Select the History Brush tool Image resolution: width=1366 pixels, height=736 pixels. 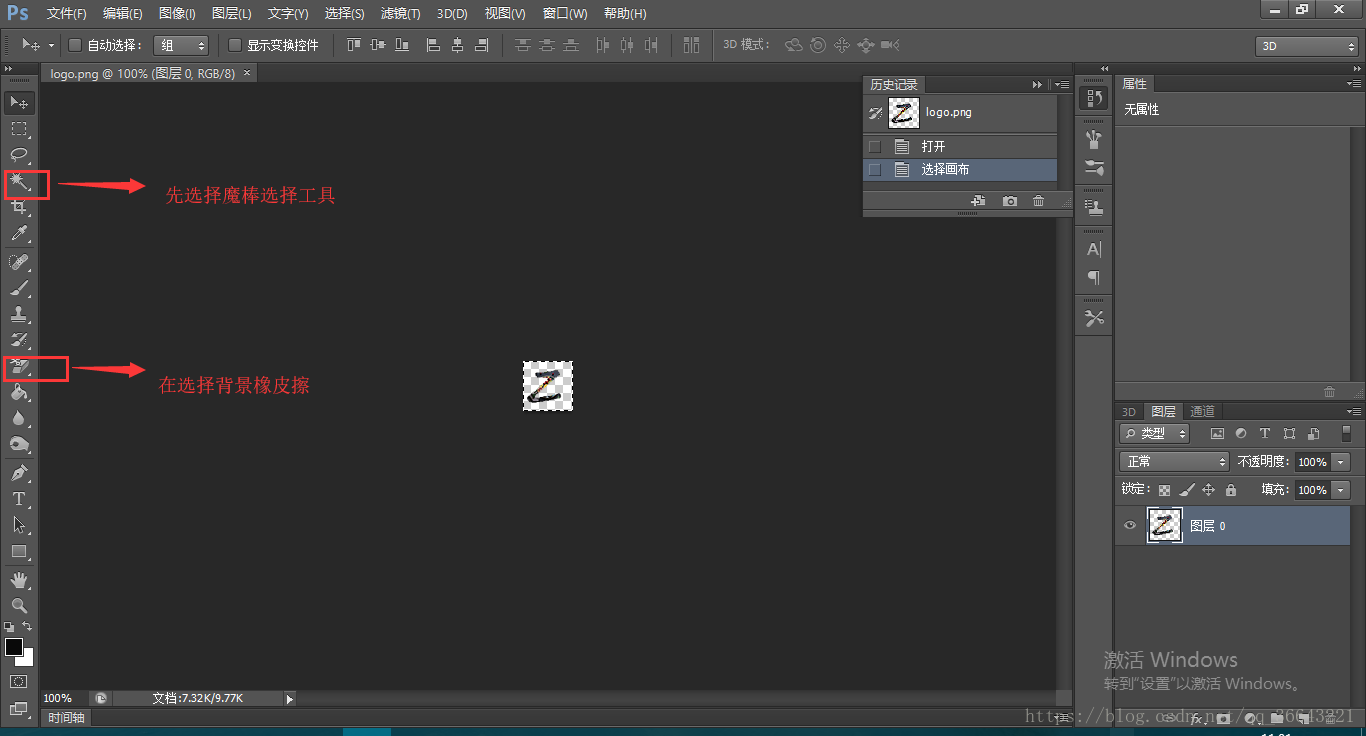pyautogui.click(x=19, y=340)
